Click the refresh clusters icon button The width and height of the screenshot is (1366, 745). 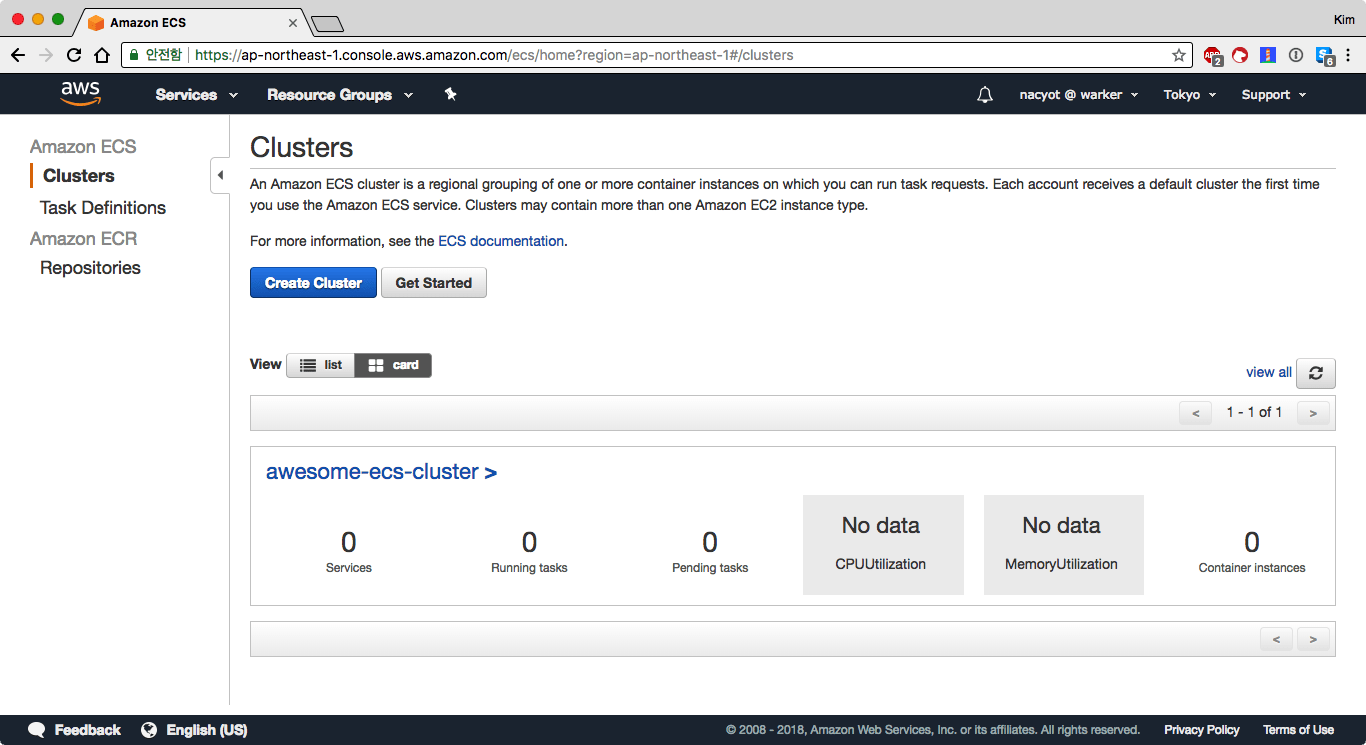point(1315,373)
